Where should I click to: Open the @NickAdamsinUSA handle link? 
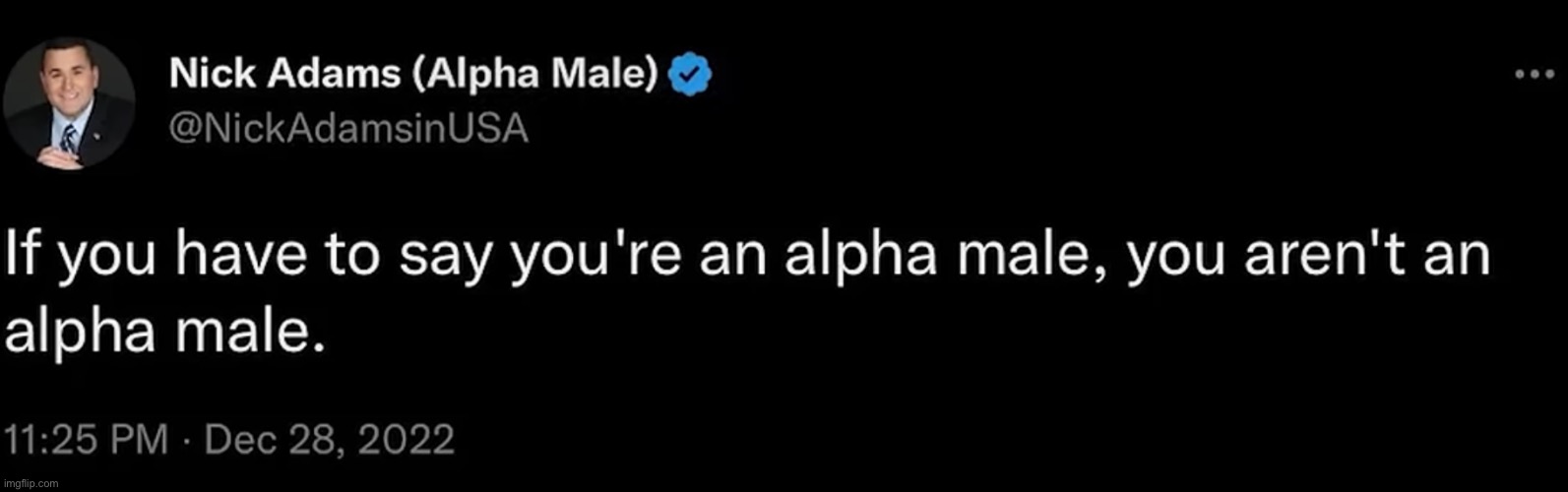tap(348, 129)
